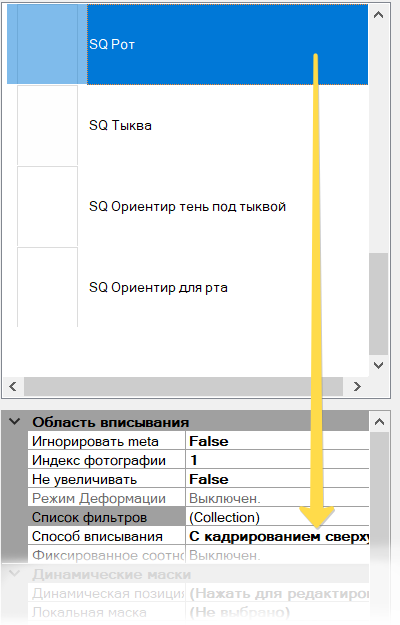The height and width of the screenshot is (625, 400).
Task: Click the SQ Тыква thumbnail preview
Action: pyautogui.click(x=47, y=126)
